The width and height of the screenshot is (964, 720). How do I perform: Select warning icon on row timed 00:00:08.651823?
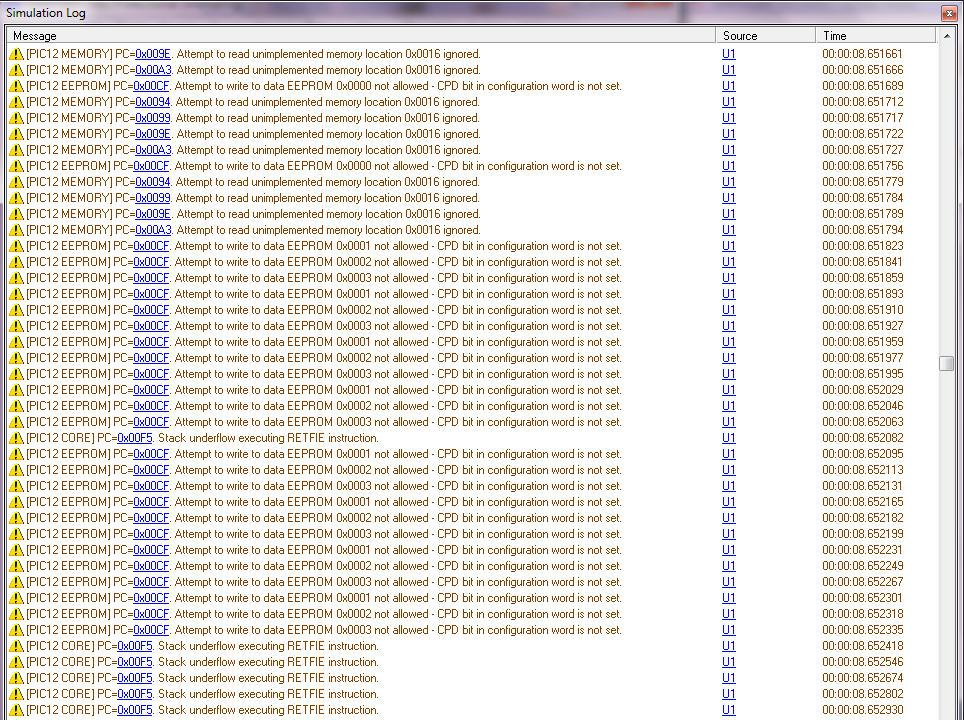pyautogui.click(x=15, y=246)
